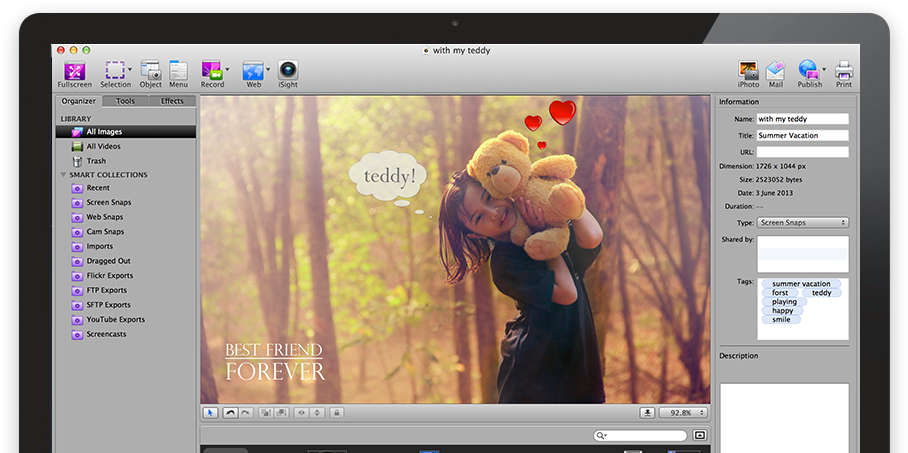Open the Dragged Out collection
The width and height of the screenshot is (908, 453).
point(126,261)
